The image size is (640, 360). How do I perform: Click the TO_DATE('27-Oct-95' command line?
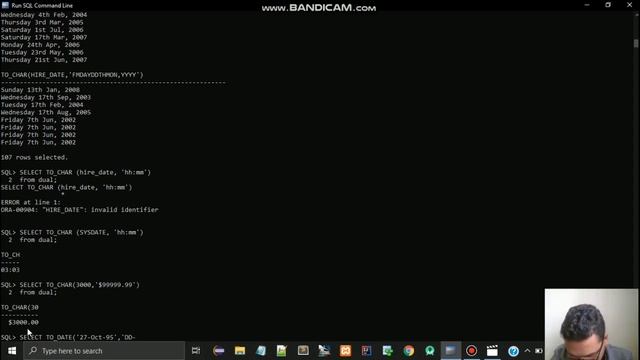coord(68,338)
